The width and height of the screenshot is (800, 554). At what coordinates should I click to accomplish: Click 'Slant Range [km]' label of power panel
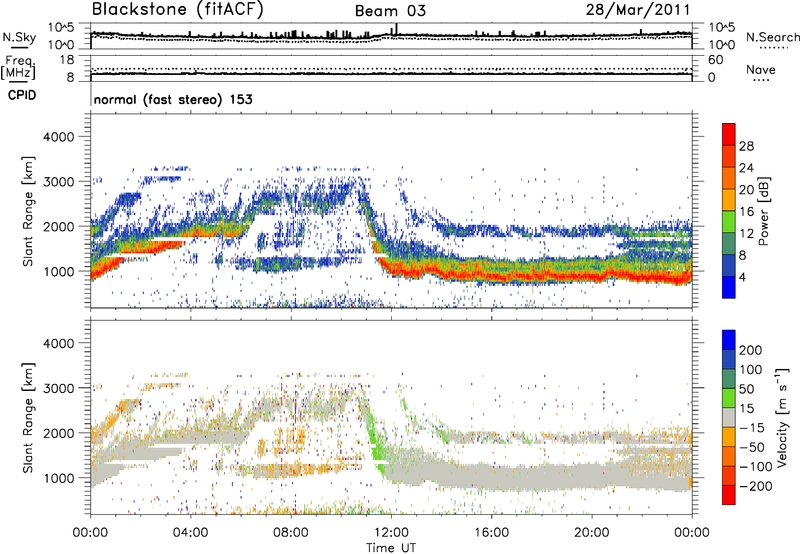tap(28, 211)
